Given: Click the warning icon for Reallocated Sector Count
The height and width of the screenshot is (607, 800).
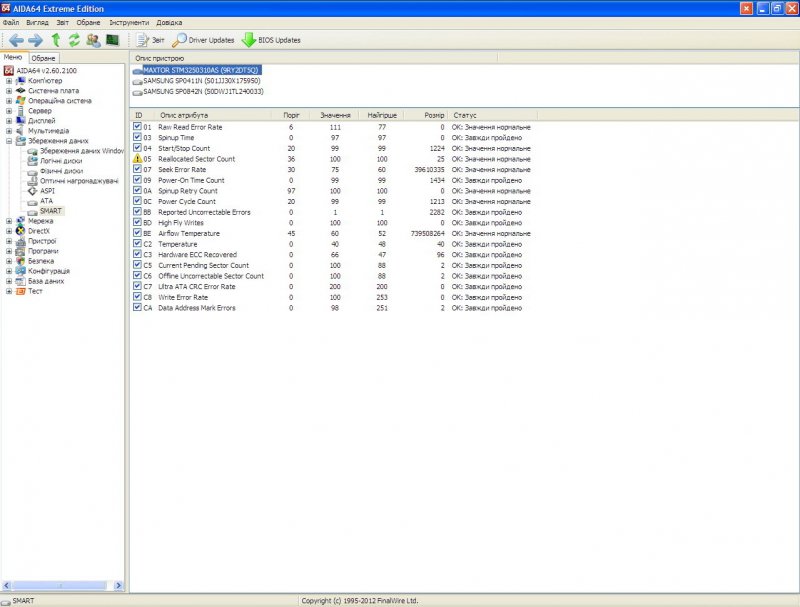Looking at the screenshot, I should tap(138, 159).
